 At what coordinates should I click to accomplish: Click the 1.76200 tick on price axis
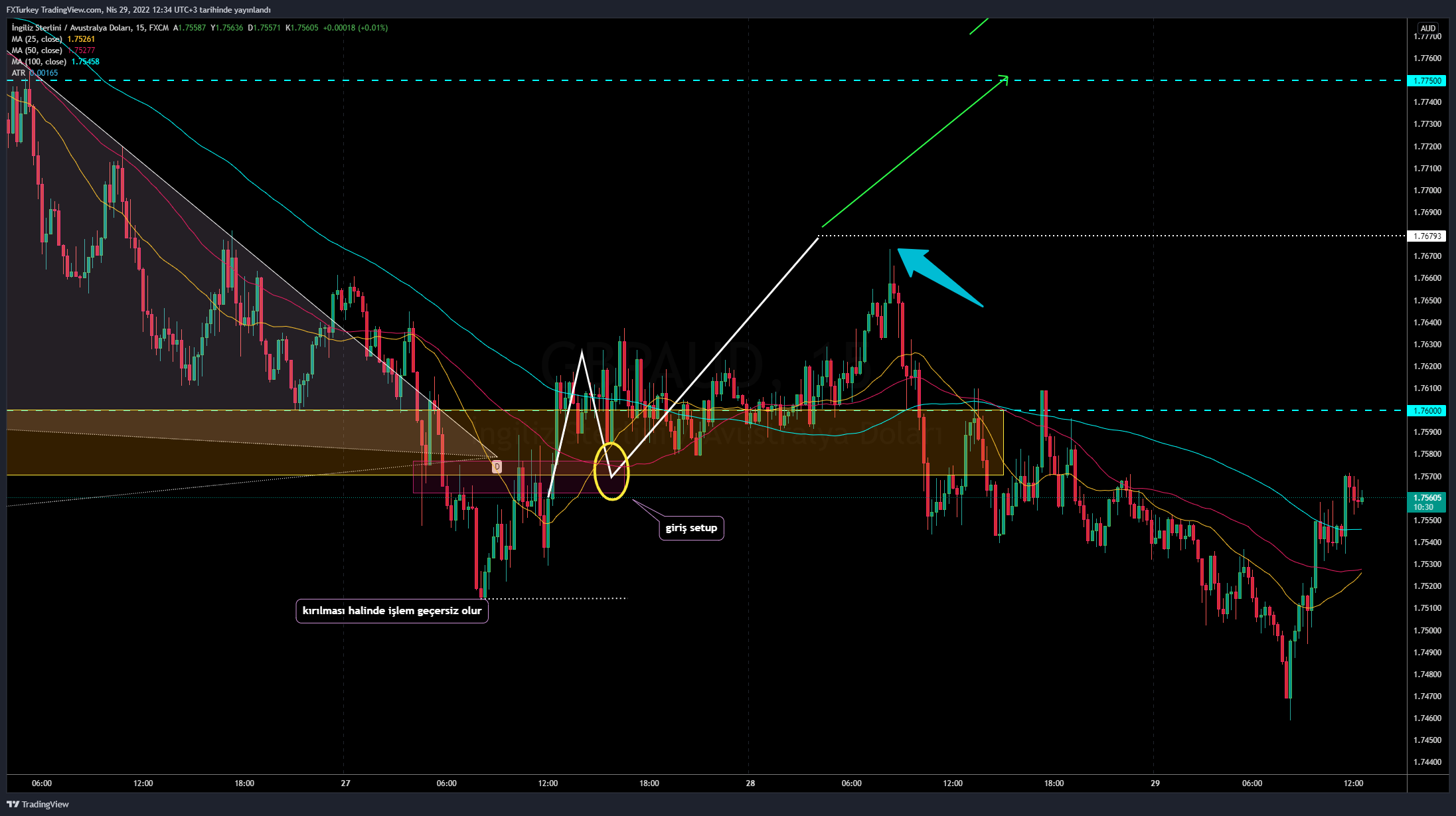coord(1427,367)
